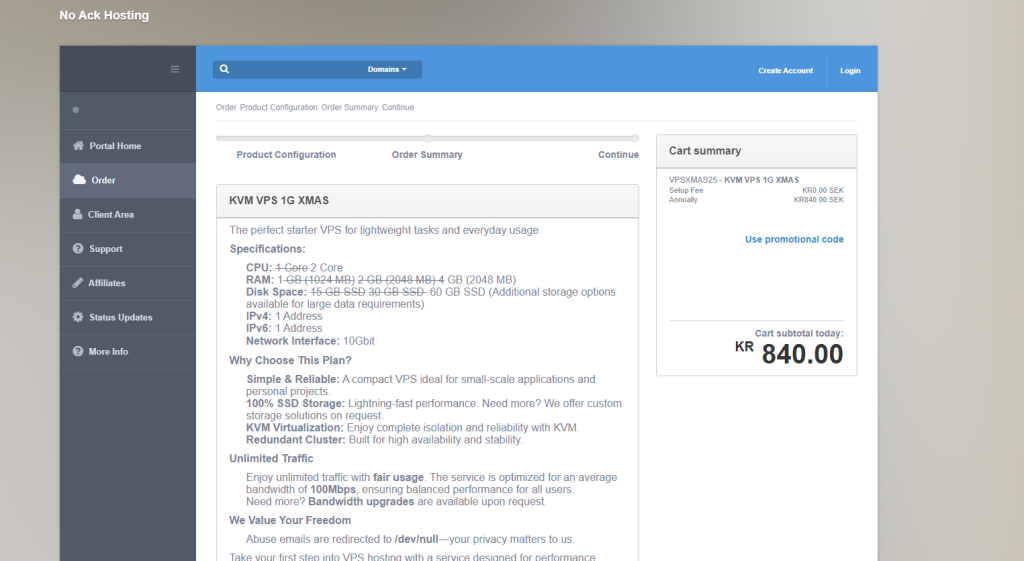Select the Order Summary progress step
Viewport: 1024px width, 561px height.
[x=427, y=155]
